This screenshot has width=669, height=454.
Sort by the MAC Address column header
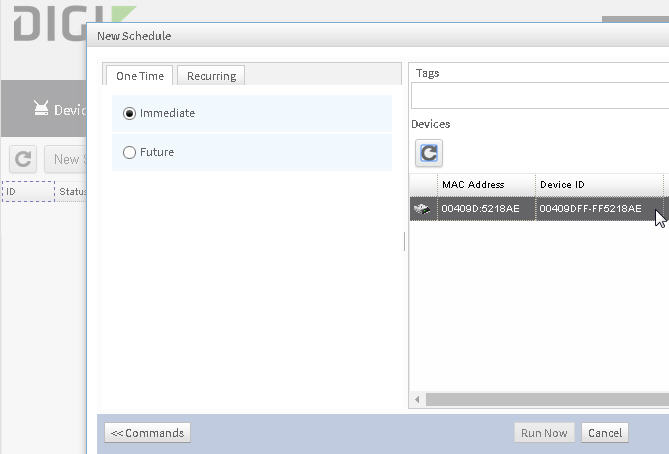point(485,184)
